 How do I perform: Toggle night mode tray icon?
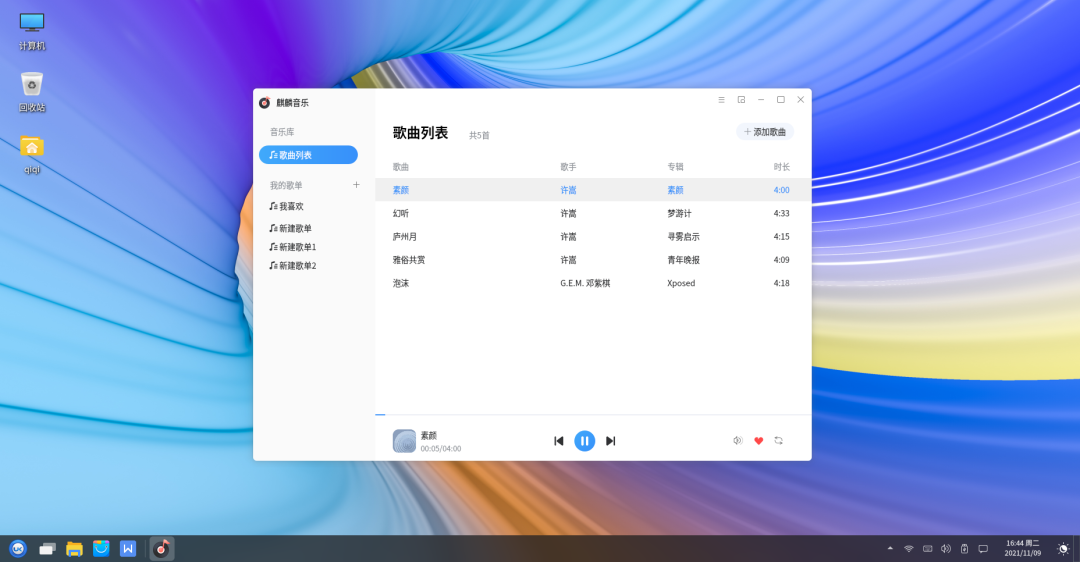(x=1063, y=549)
